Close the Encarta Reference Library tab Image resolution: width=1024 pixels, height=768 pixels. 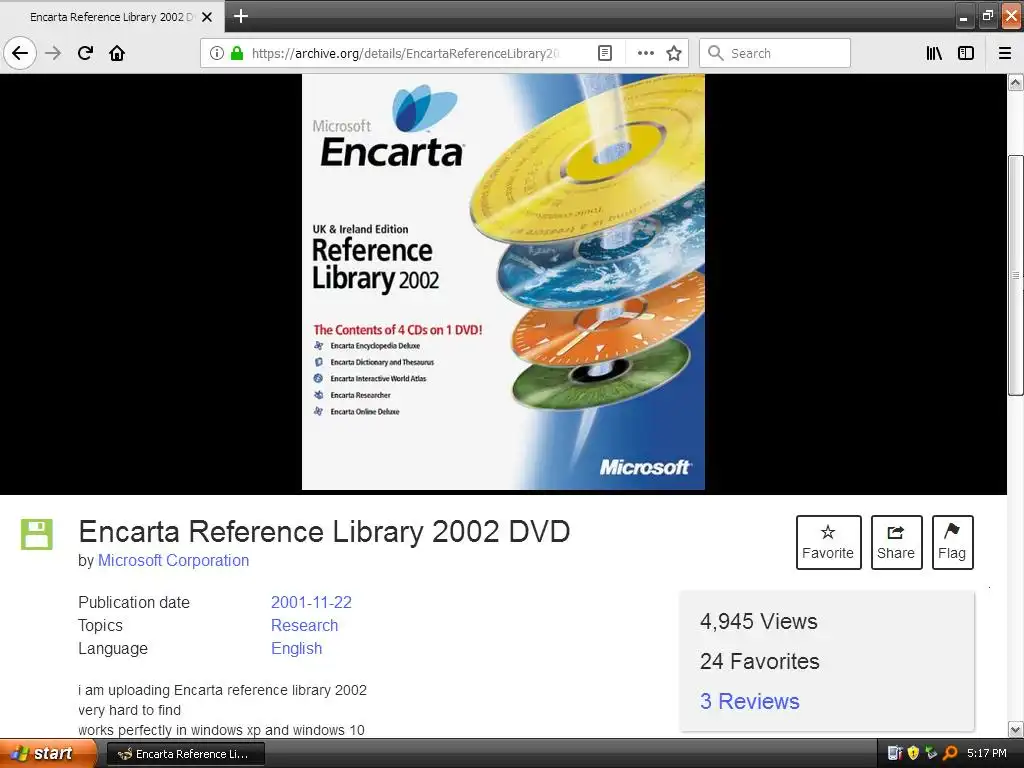(207, 17)
